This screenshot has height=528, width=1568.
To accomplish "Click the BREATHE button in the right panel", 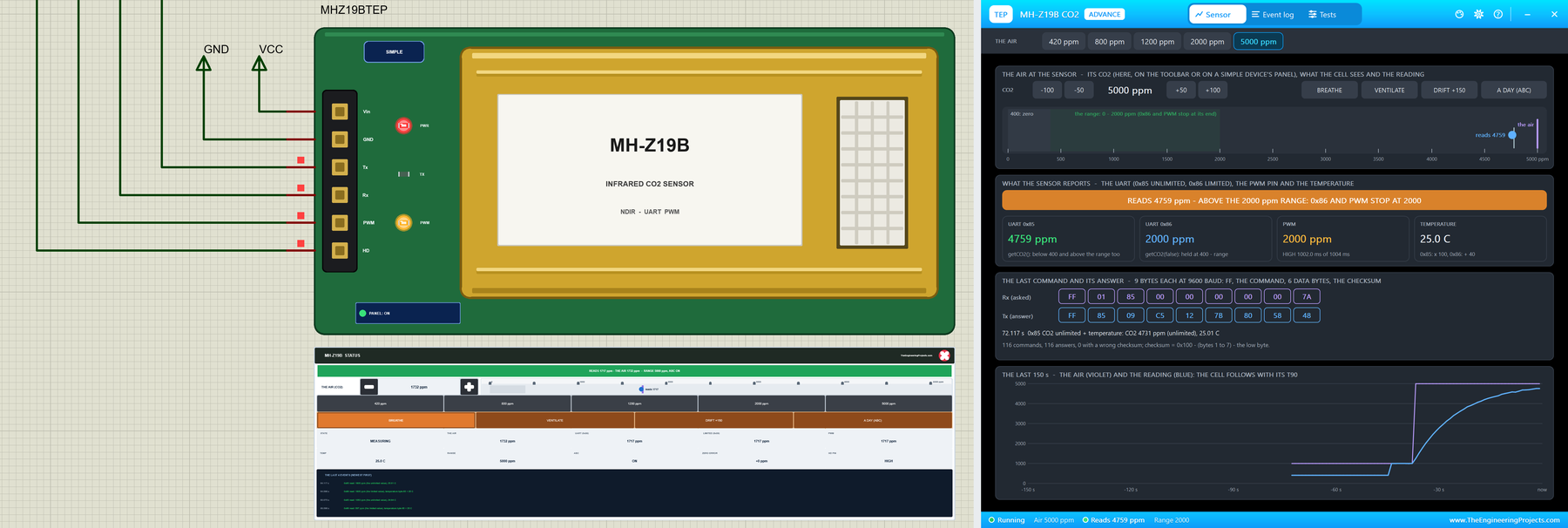I will point(1329,90).
